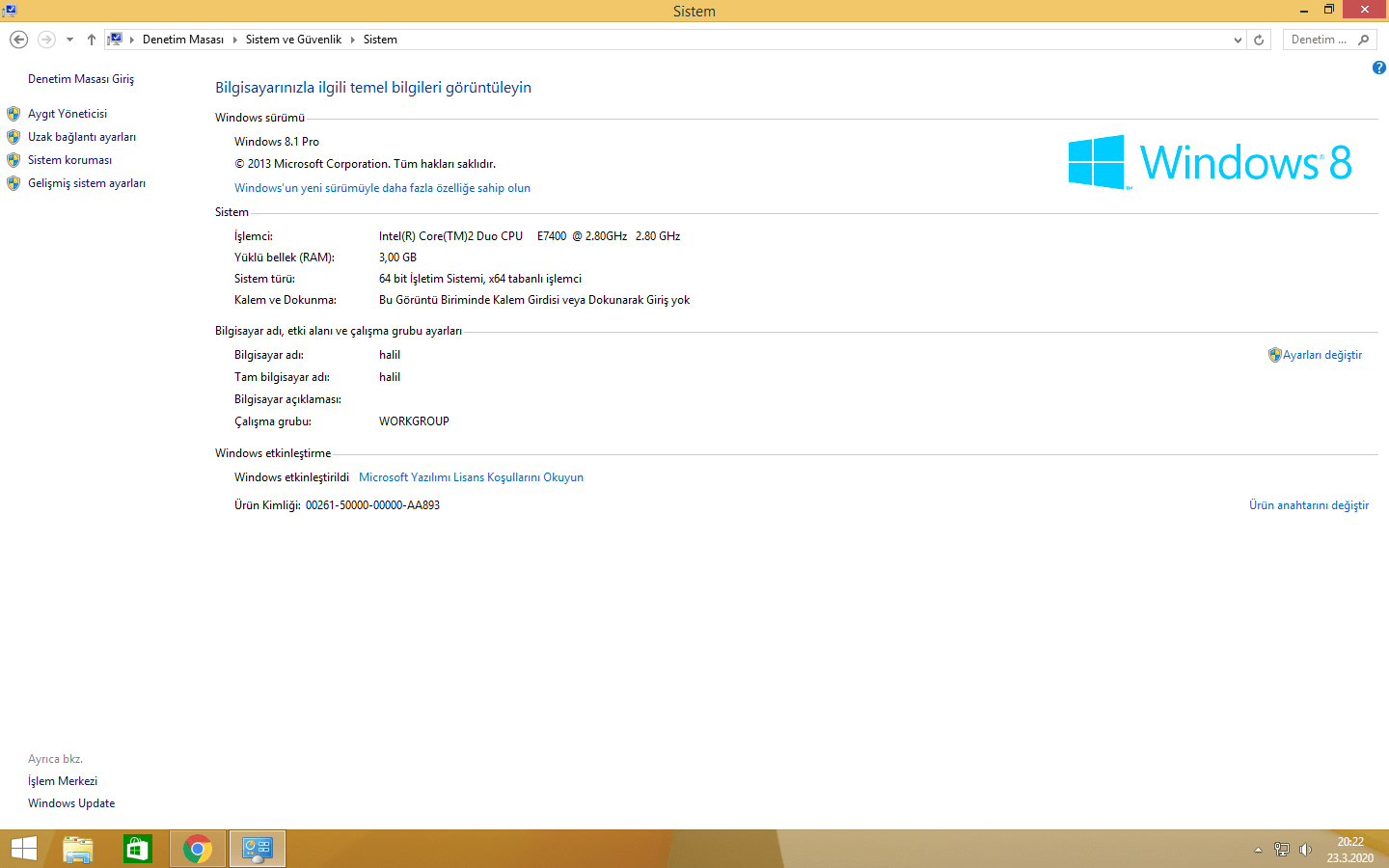Viewport: 1389px width, 868px height.
Task: Click the Windows 8.1 Pro edition text
Action: (277, 142)
